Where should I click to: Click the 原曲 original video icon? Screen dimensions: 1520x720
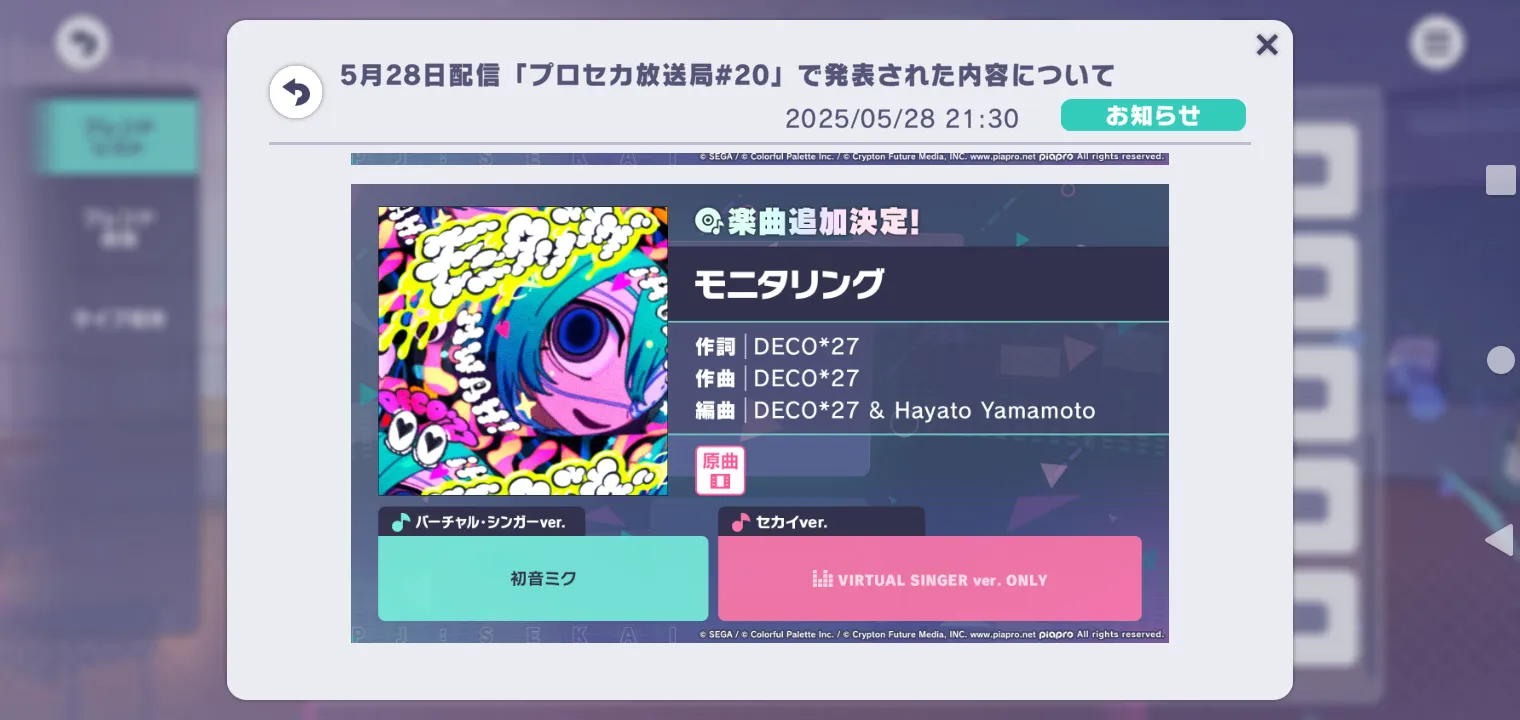[720, 470]
